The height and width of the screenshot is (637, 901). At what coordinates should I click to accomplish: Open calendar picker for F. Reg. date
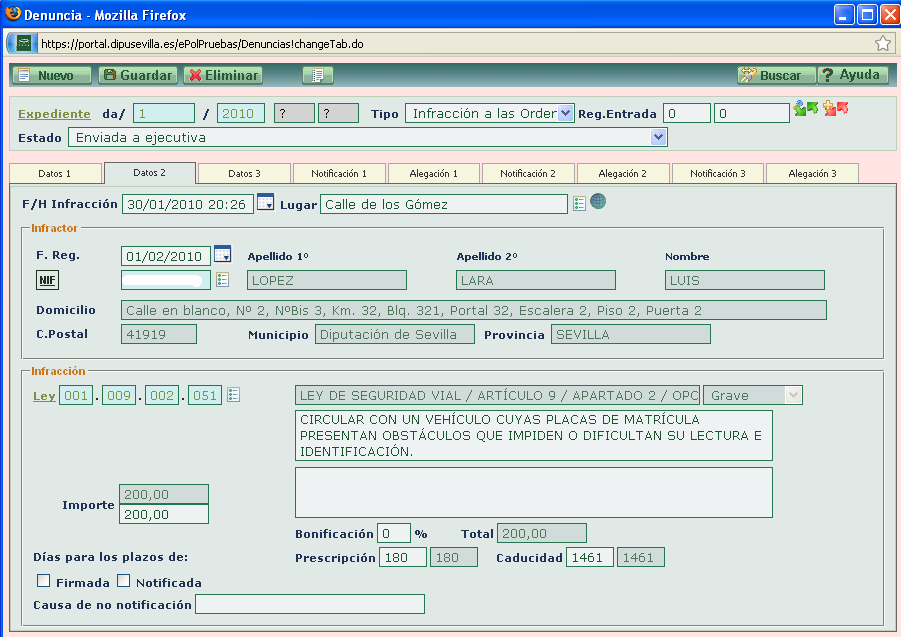coord(222,255)
